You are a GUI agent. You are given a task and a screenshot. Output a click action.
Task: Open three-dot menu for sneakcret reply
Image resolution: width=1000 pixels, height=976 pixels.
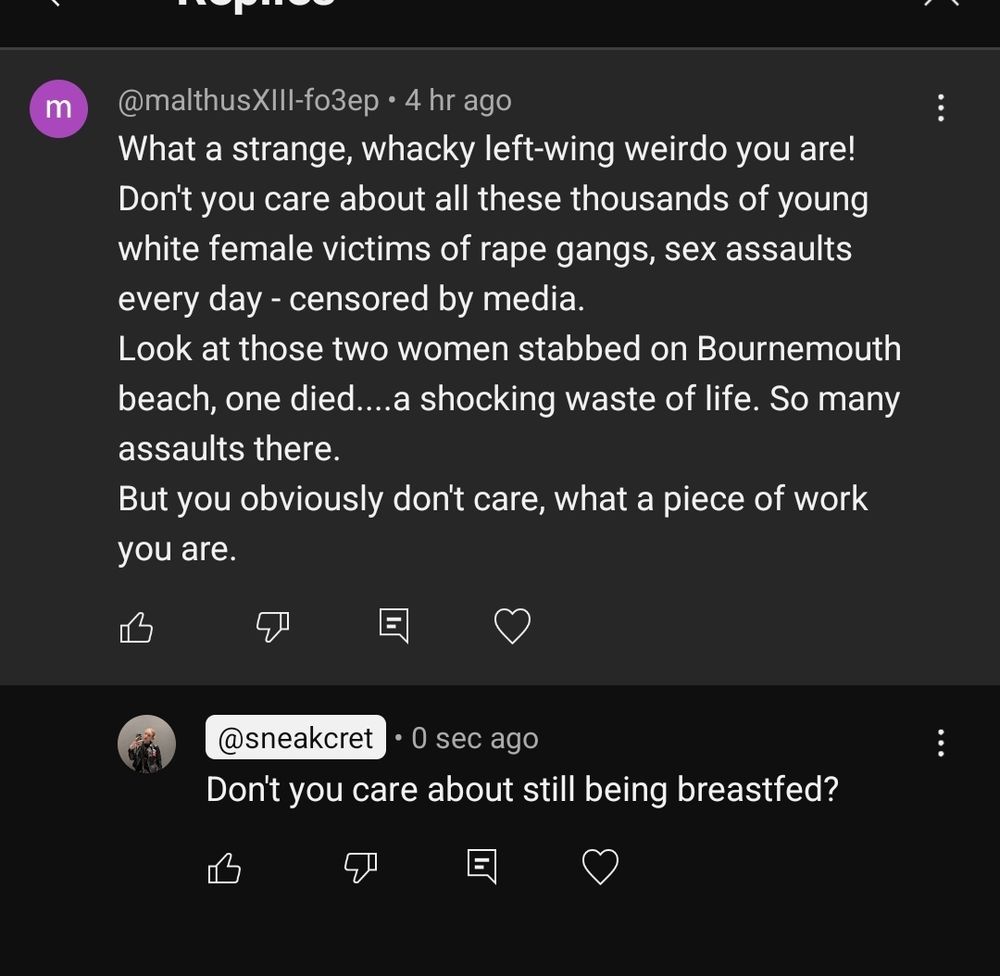click(940, 743)
